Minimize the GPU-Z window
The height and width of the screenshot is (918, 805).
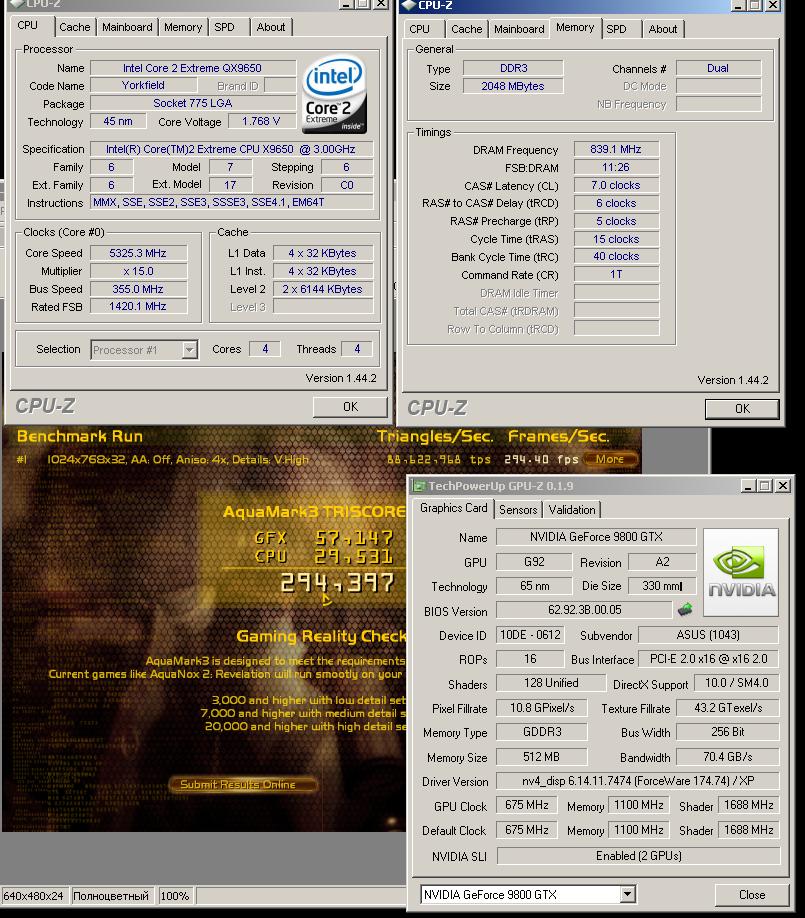tap(748, 485)
